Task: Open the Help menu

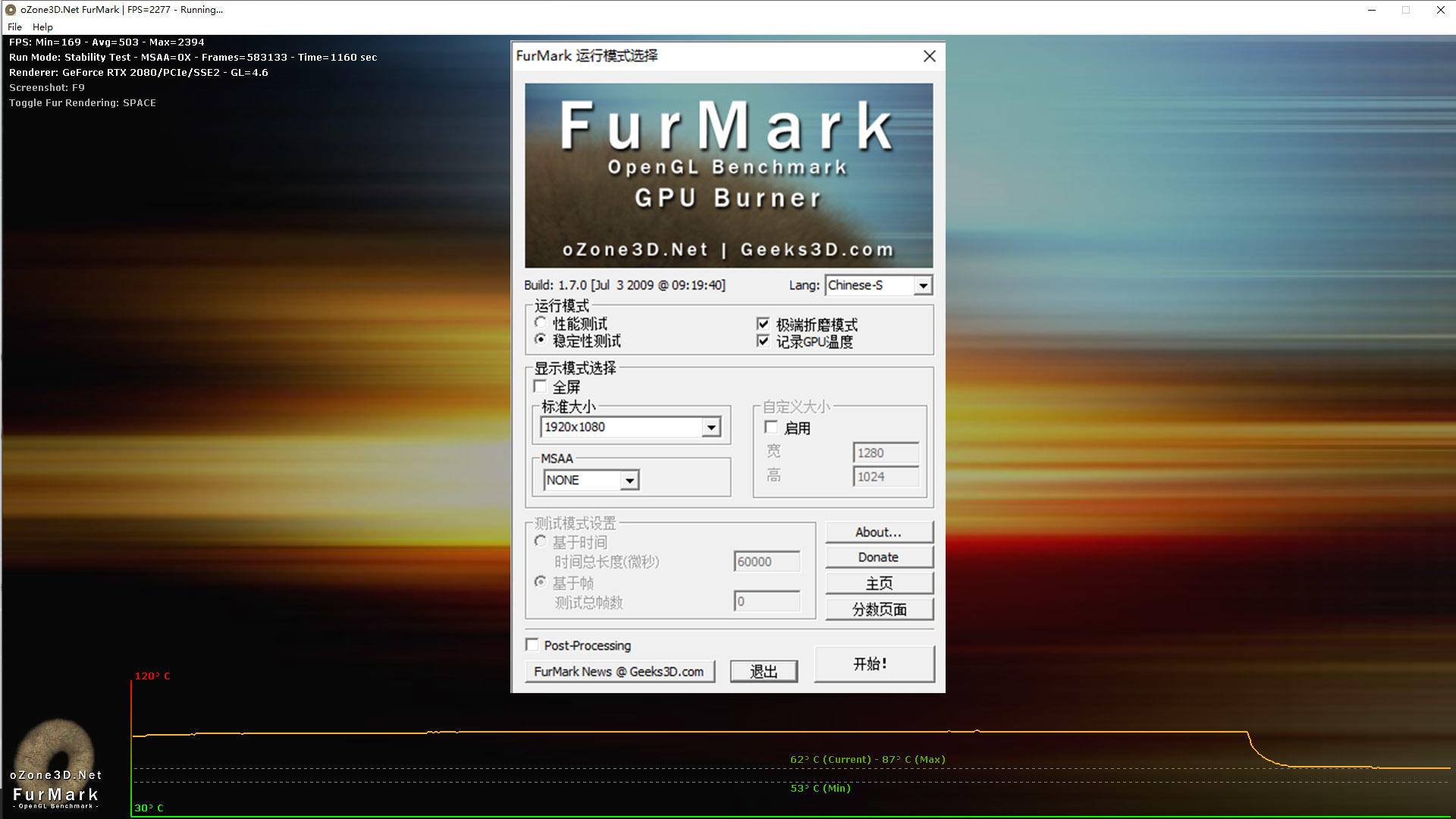Action: coord(42,27)
